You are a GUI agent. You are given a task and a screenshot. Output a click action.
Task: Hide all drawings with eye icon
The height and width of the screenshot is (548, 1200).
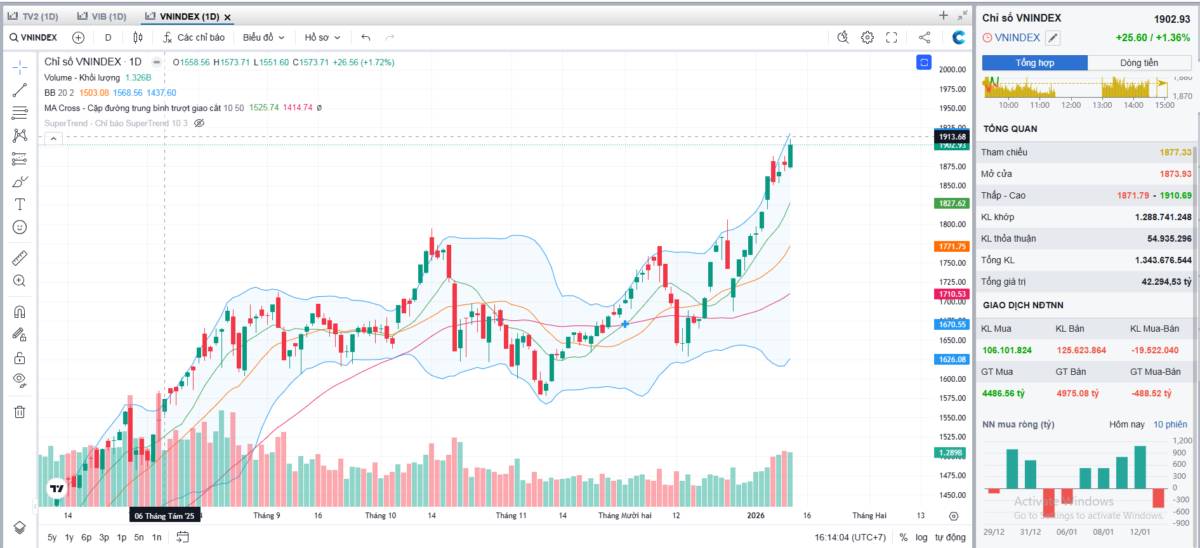pos(19,380)
